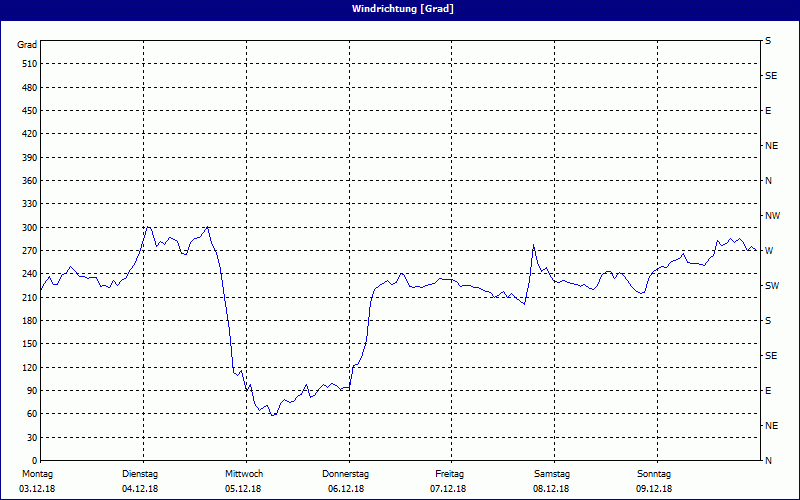Click the "Mittwoch" day label

(x=244, y=474)
